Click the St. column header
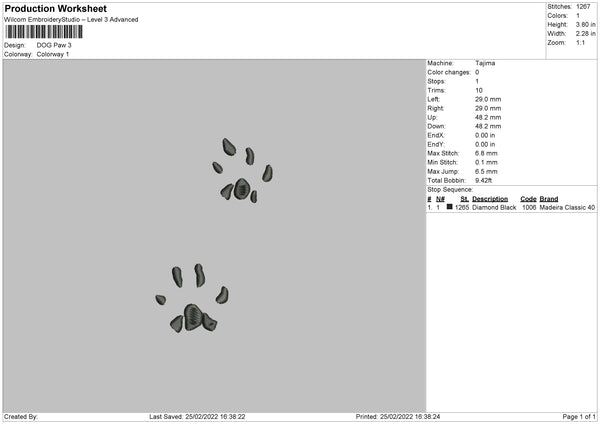This screenshot has width=600, height=424. coord(465,199)
